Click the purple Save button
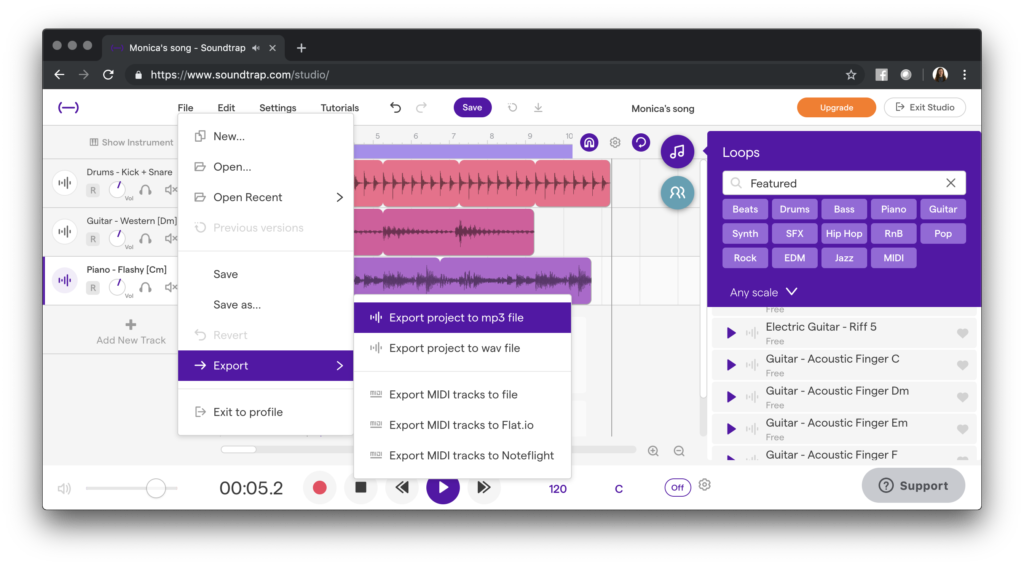This screenshot has height=566, width=1024. click(472, 108)
